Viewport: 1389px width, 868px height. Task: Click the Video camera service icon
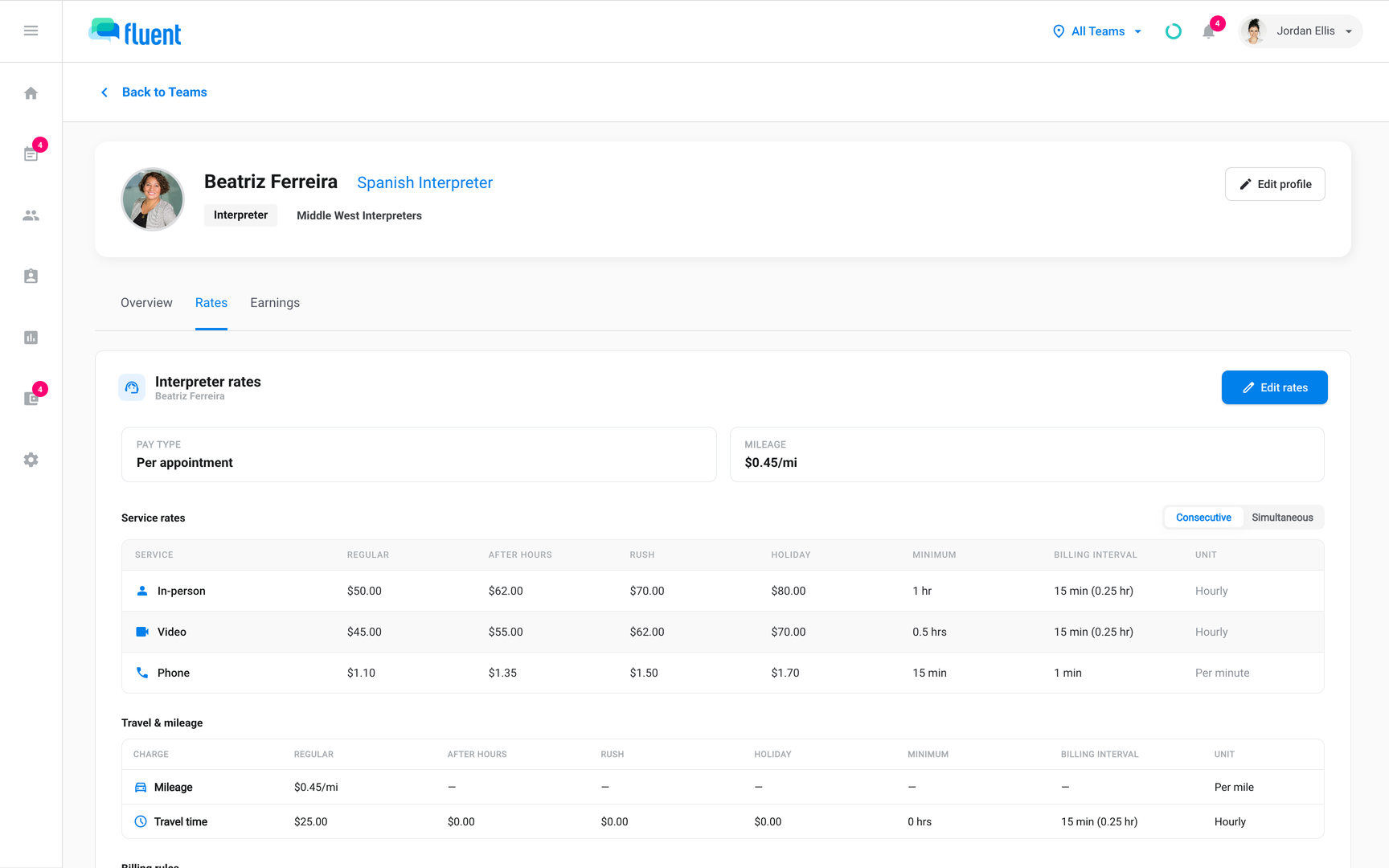point(142,632)
